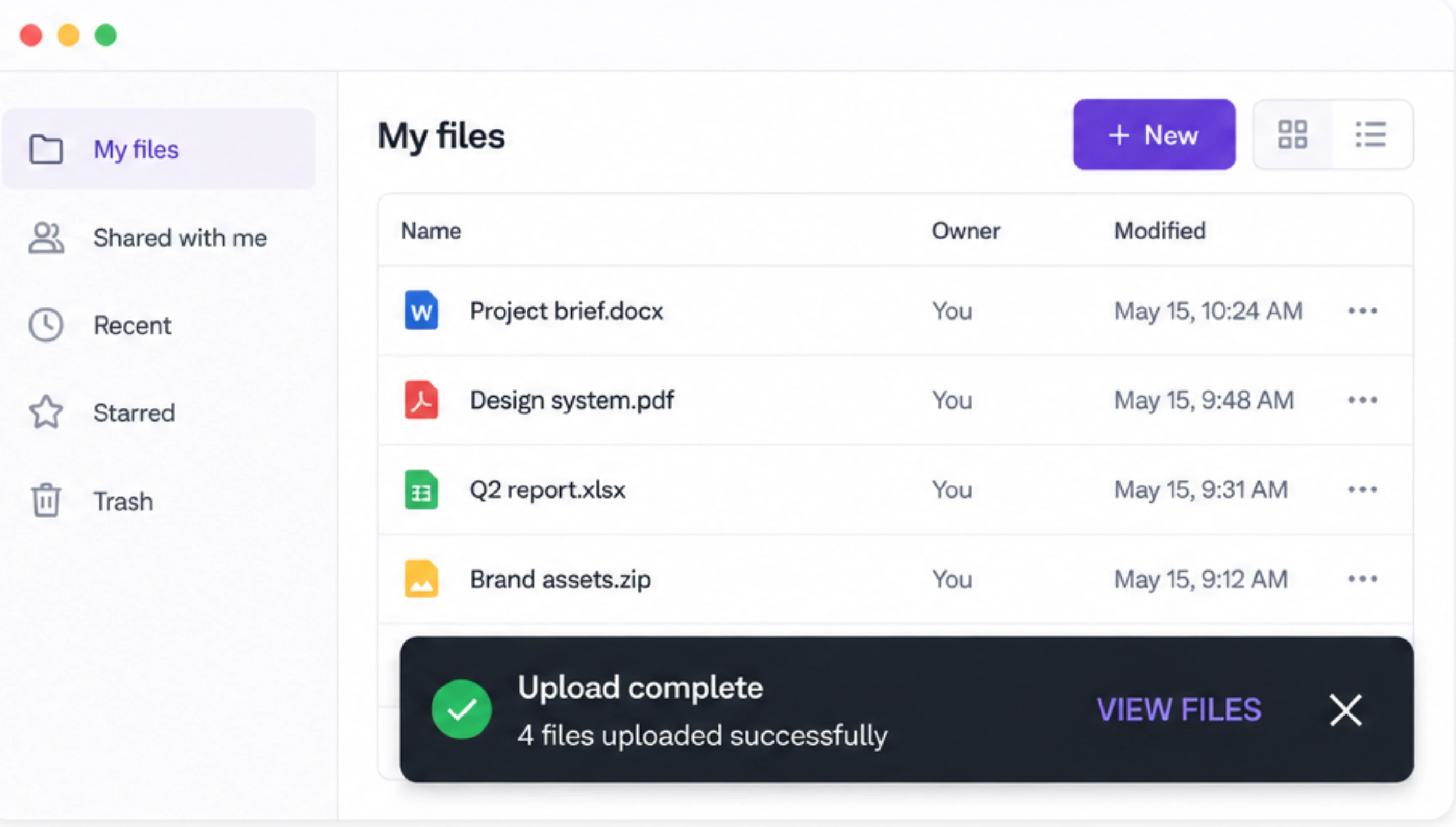The image size is (1456, 827).
Task: Click the PDF icon for Design system.pdf
Action: [421, 400]
